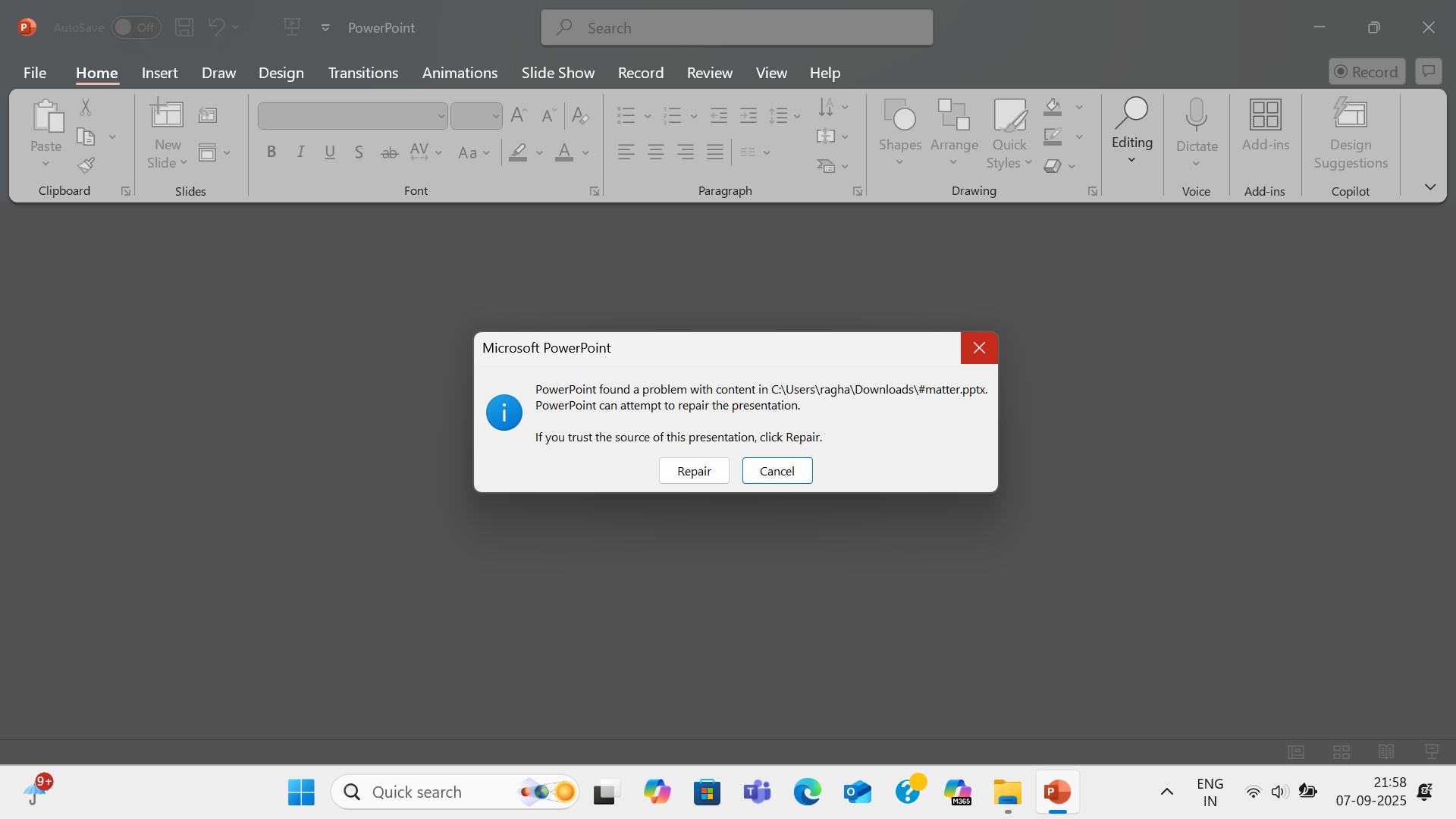This screenshot has width=1456, height=819.
Task: Toggle Bold formatting
Action: [271, 152]
